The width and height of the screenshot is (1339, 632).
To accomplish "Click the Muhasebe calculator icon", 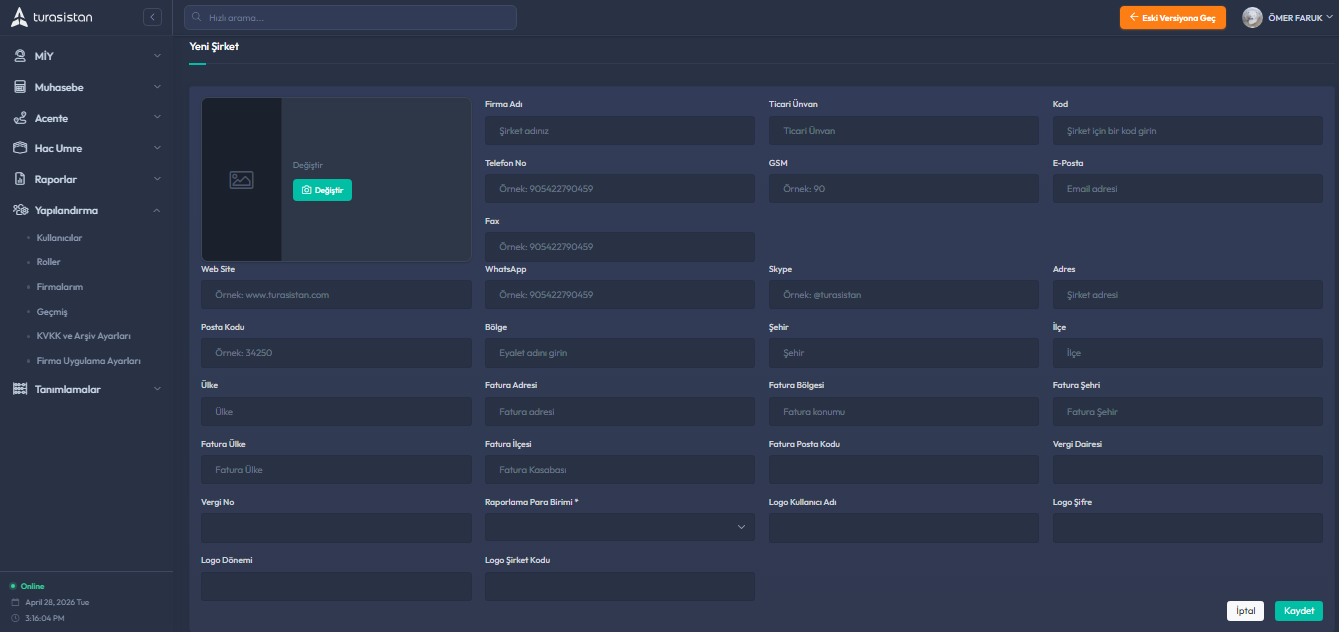I will (19, 87).
